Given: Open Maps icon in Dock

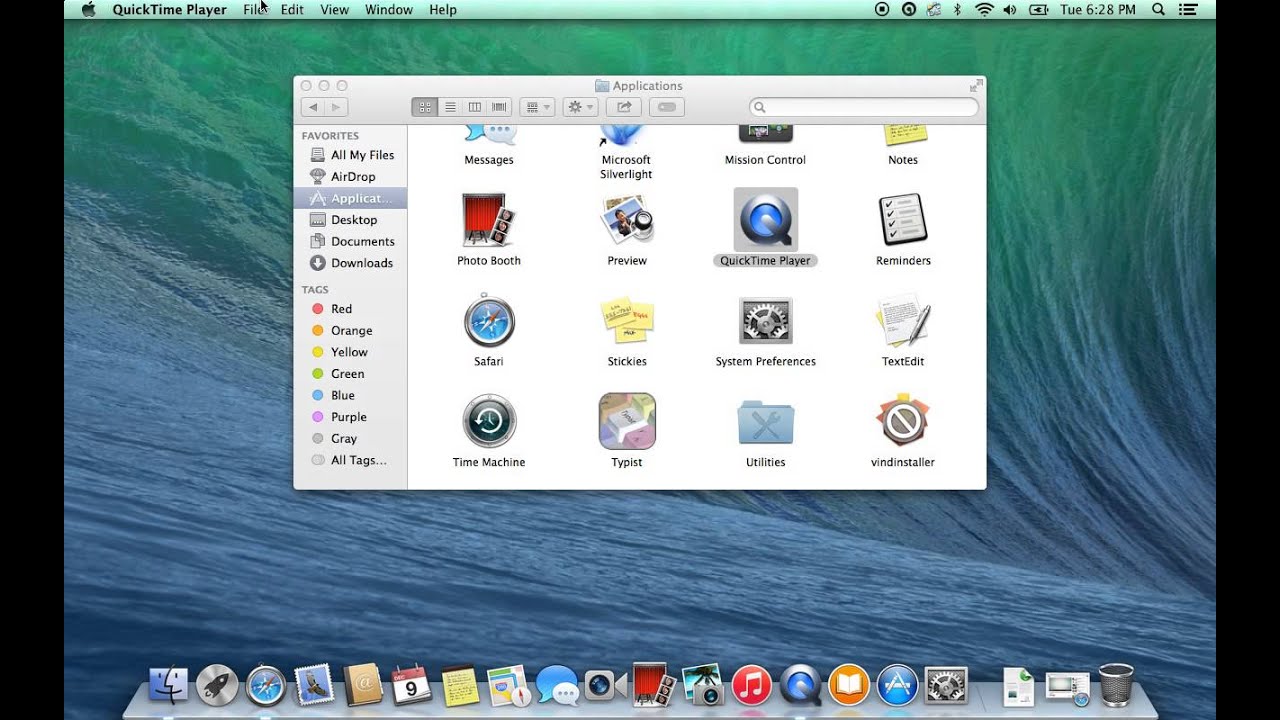Looking at the screenshot, I should 508,686.
